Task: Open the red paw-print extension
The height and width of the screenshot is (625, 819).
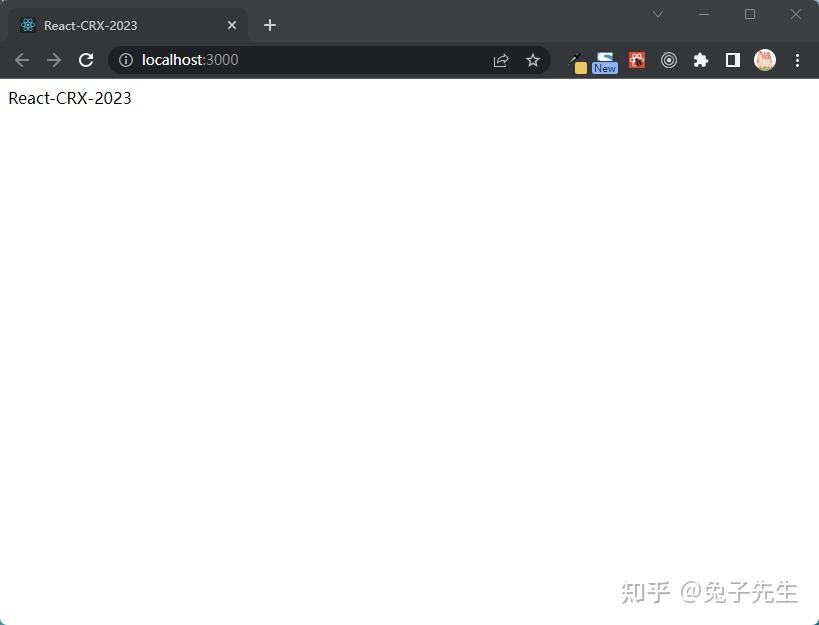Action: coord(637,60)
